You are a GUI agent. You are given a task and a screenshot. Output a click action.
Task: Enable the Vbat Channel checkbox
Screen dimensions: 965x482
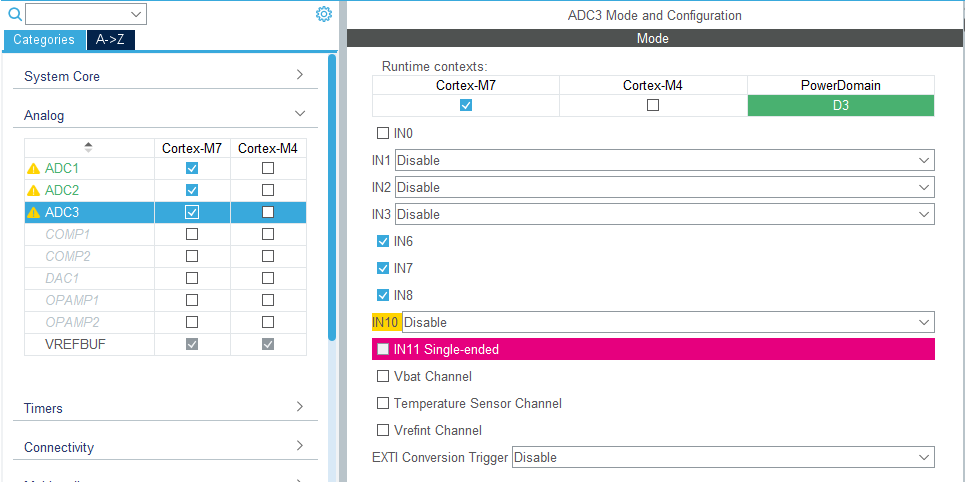pyautogui.click(x=383, y=377)
